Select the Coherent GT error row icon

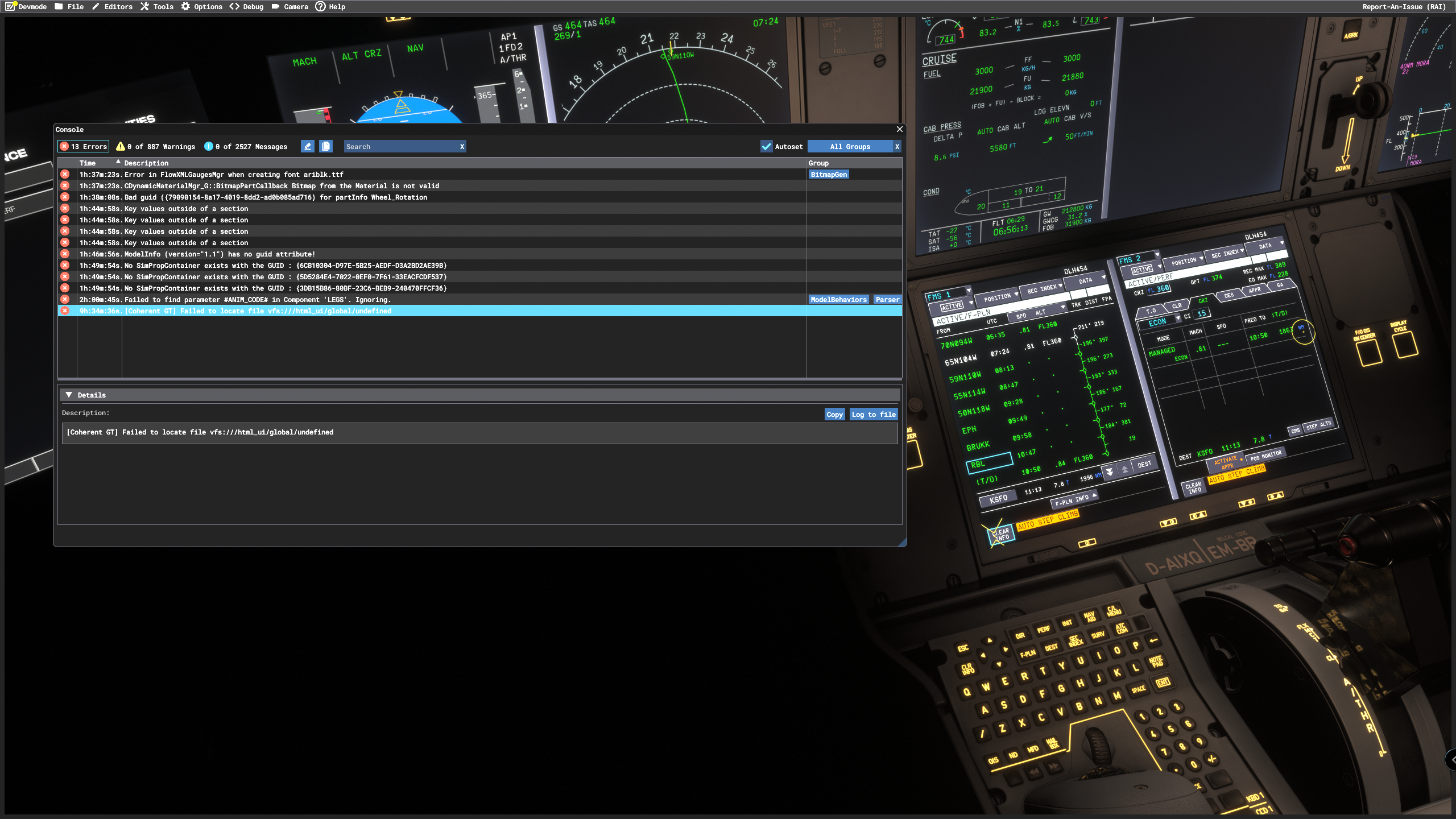pos(65,311)
